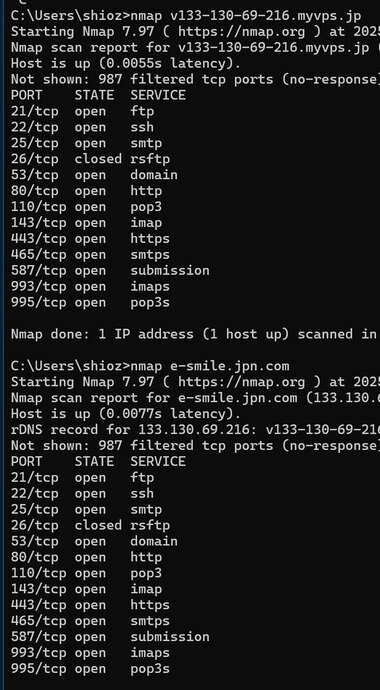Click the 995/tcp pop3s entry at bottom
Screen dimensions: 380x690
(90, 668)
